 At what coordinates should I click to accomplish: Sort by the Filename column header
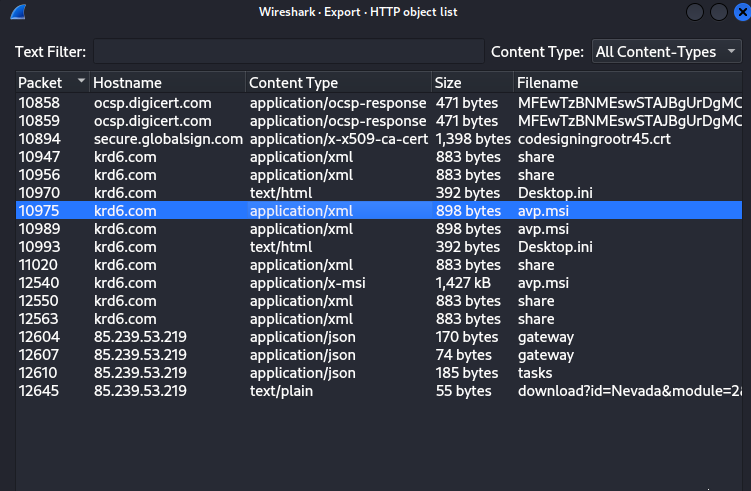[x=628, y=83]
